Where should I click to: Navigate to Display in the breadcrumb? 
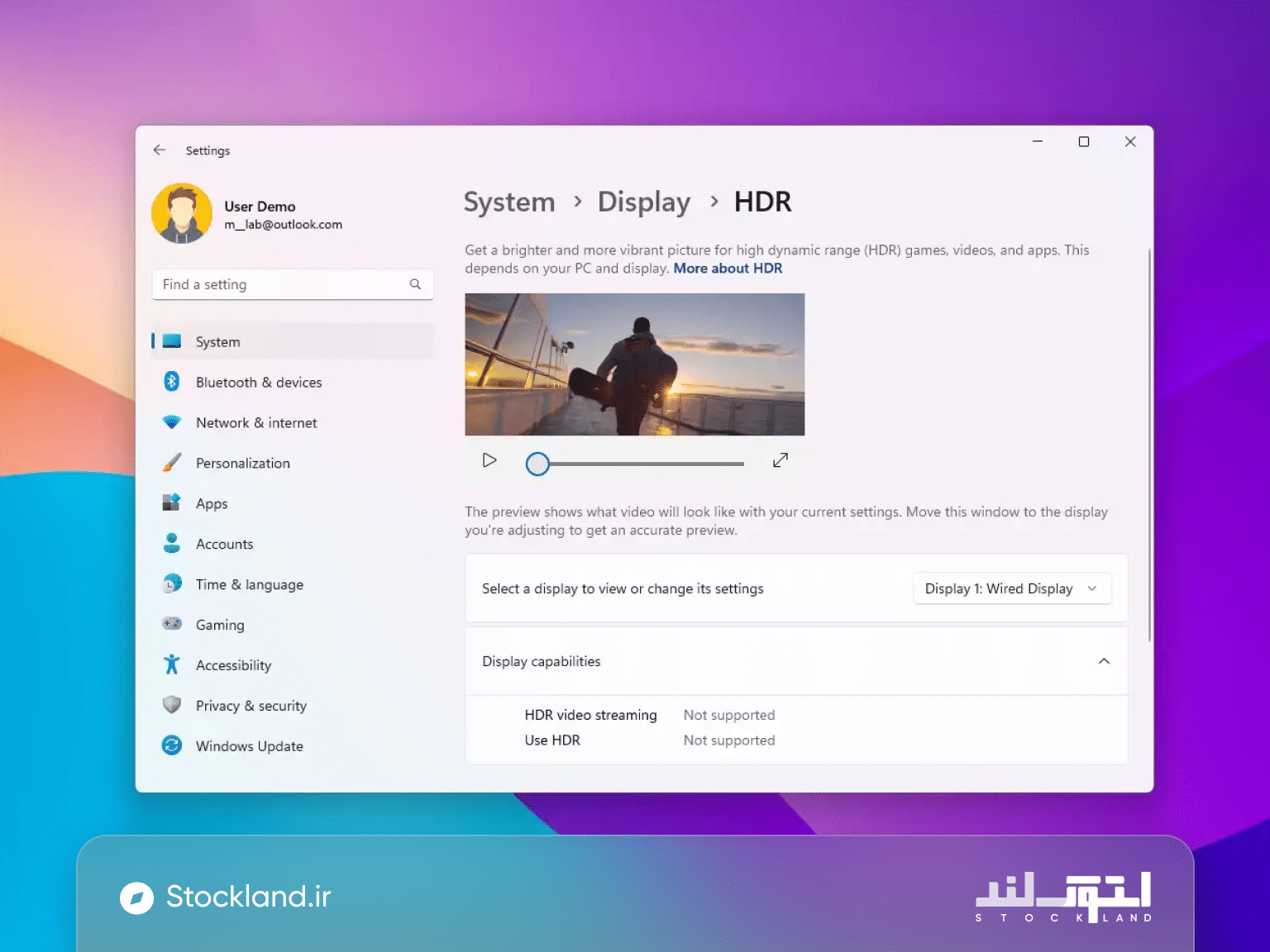click(644, 202)
